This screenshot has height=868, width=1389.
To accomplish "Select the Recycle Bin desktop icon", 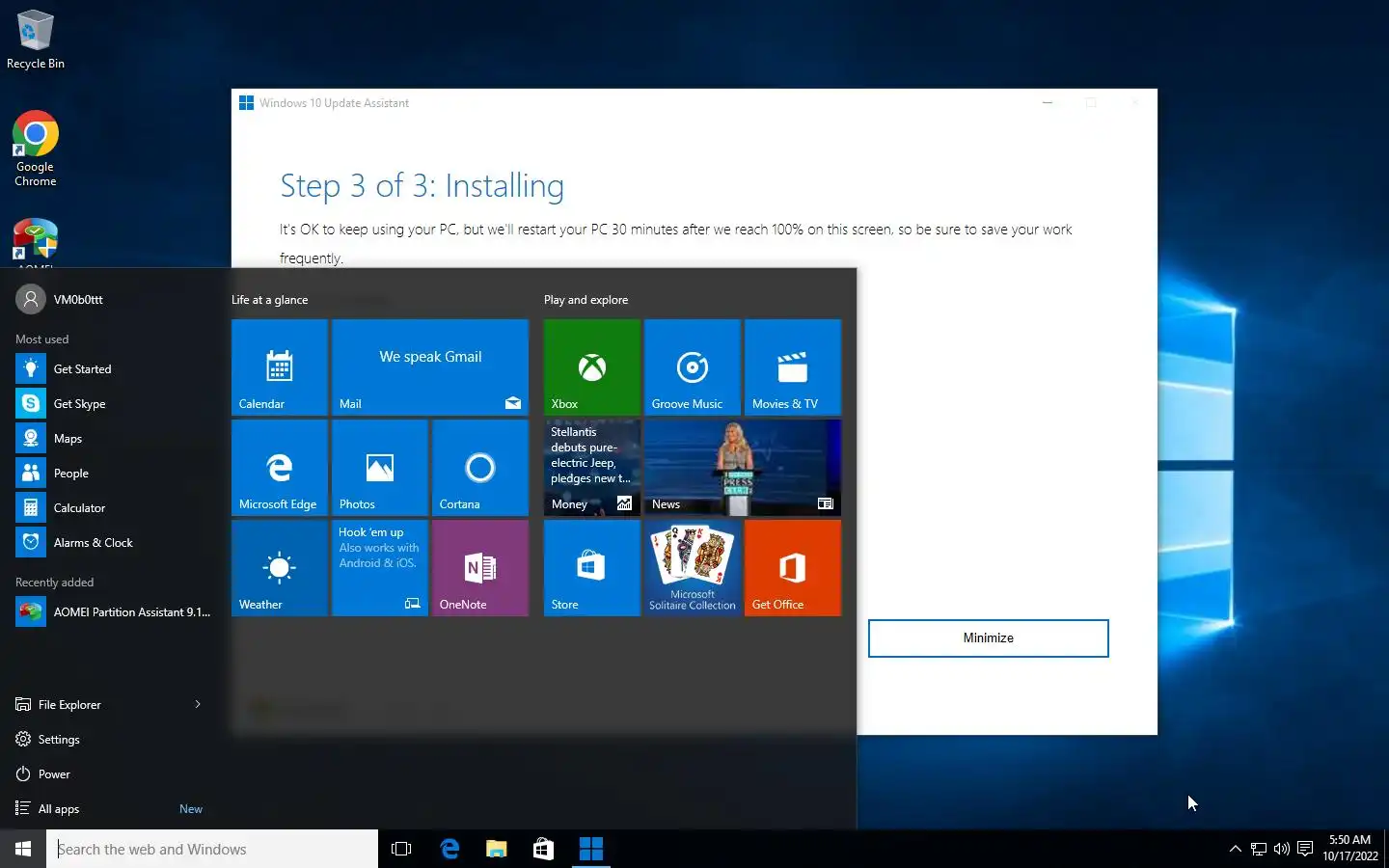I will 36,41.
